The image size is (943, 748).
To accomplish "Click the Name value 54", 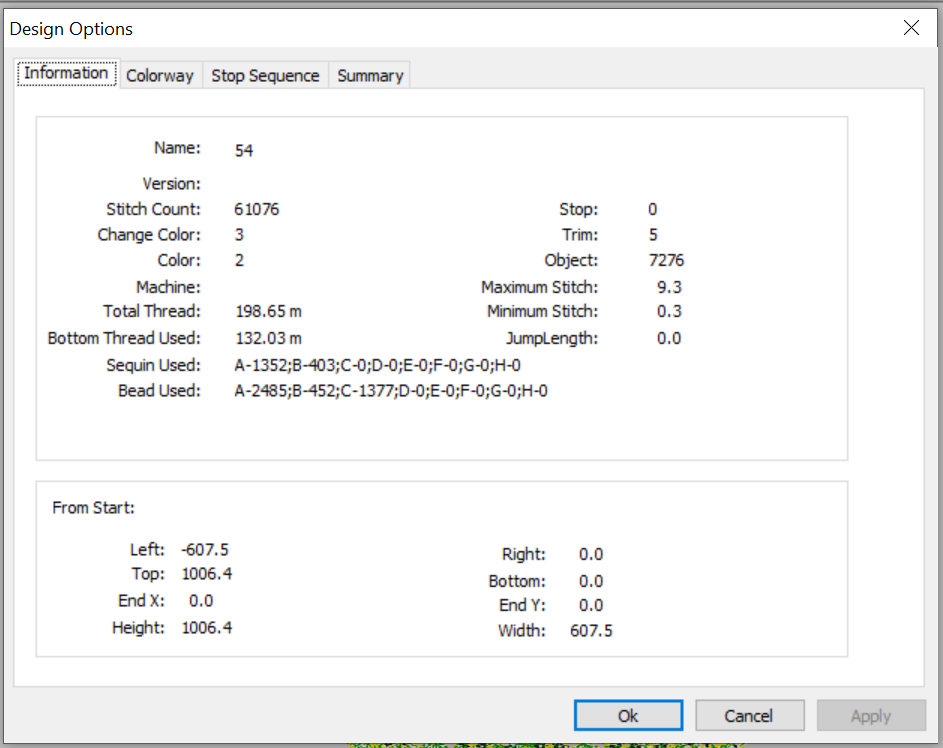I will (244, 150).
